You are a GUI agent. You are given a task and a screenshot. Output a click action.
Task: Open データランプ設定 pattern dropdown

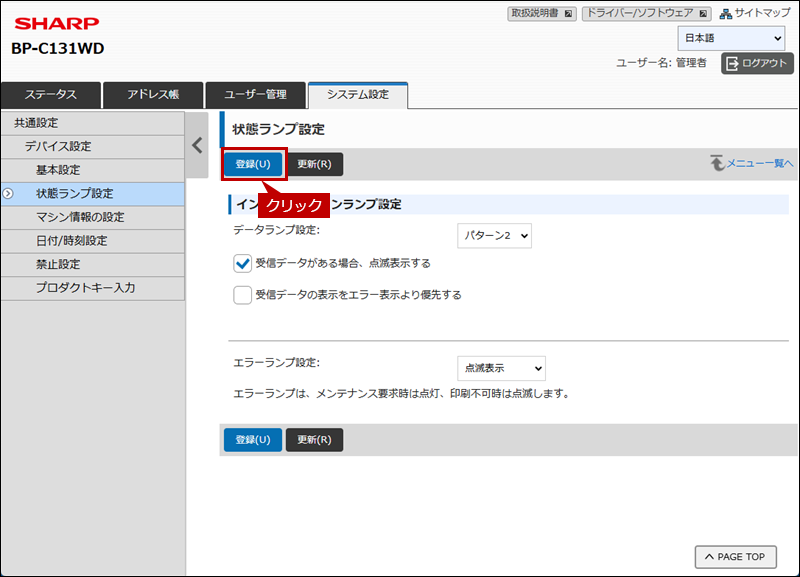[494, 236]
